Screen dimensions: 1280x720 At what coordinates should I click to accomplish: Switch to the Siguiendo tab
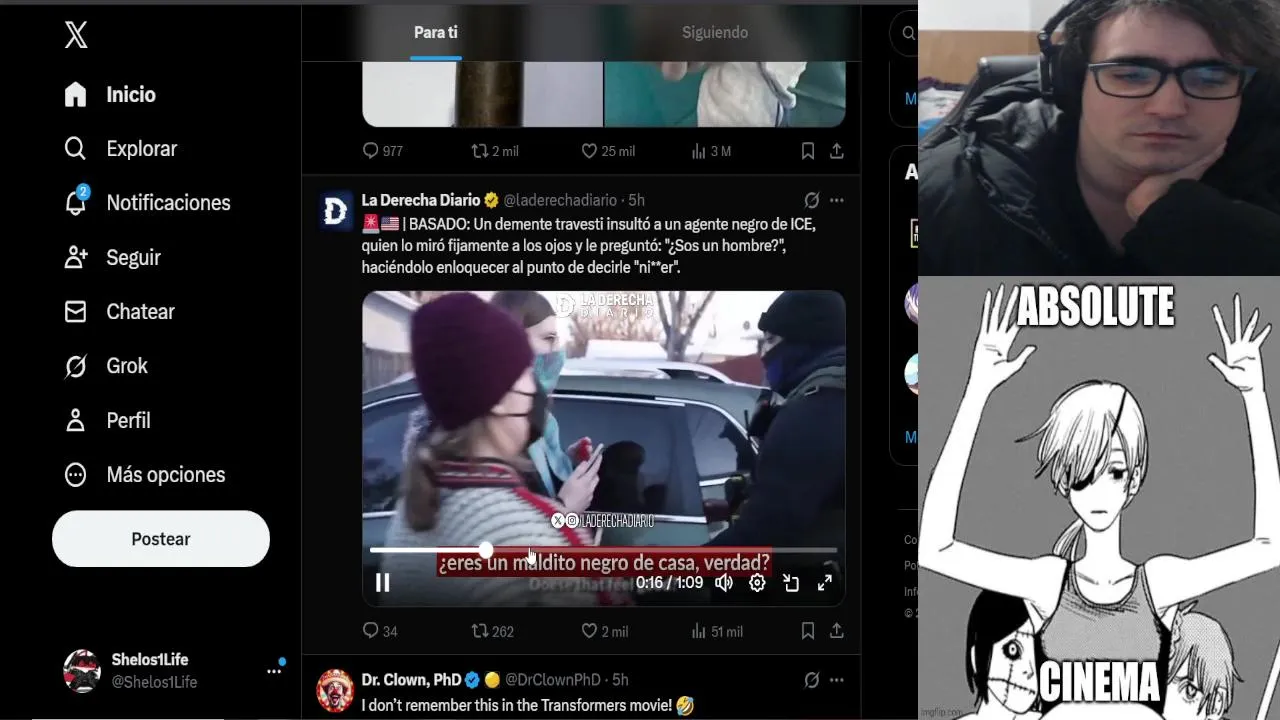715,32
